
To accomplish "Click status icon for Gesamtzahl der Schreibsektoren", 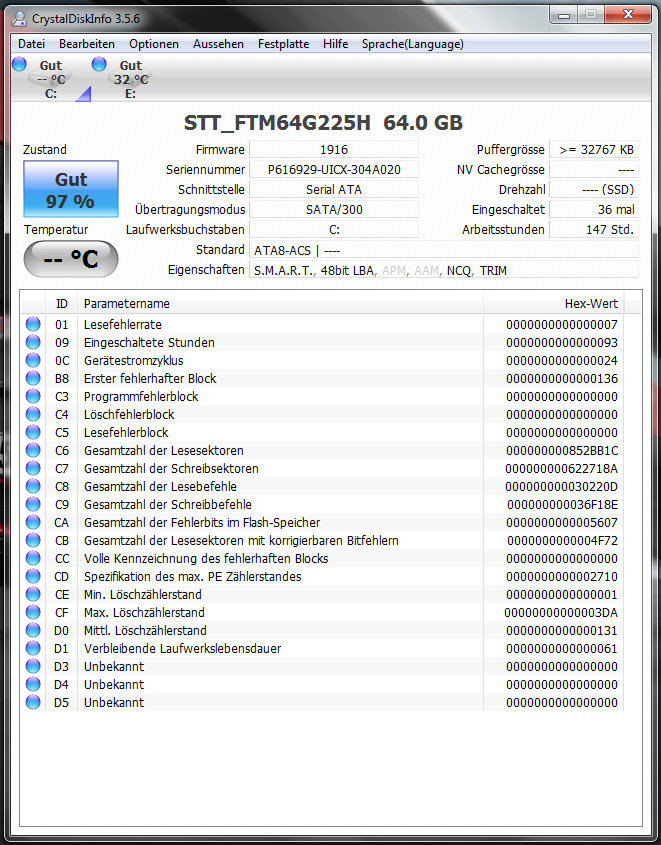I will (x=33, y=468).
